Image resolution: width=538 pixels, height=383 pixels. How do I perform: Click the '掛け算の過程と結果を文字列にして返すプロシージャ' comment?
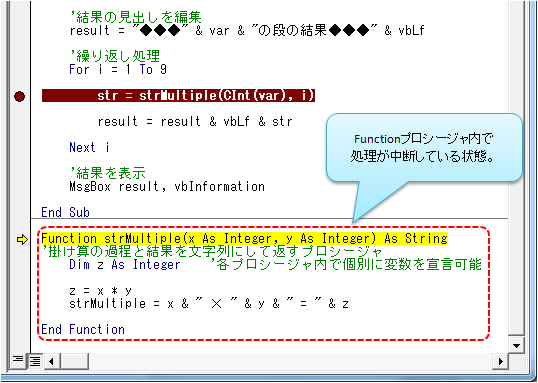coord(212,252)
